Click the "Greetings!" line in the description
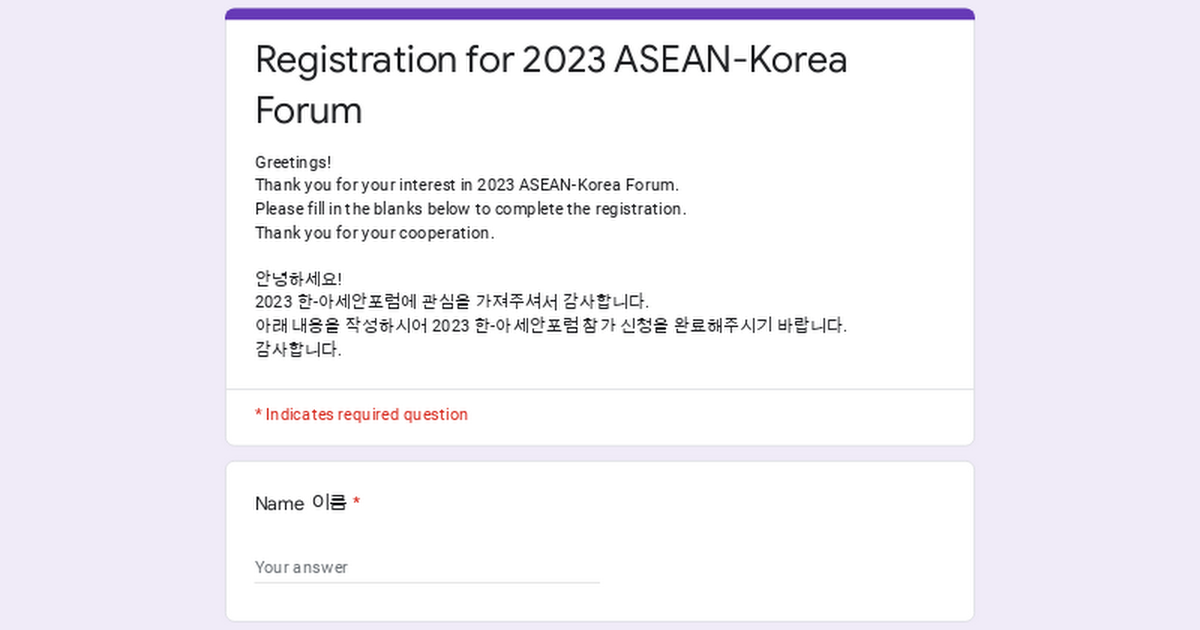 click(293, 162)
